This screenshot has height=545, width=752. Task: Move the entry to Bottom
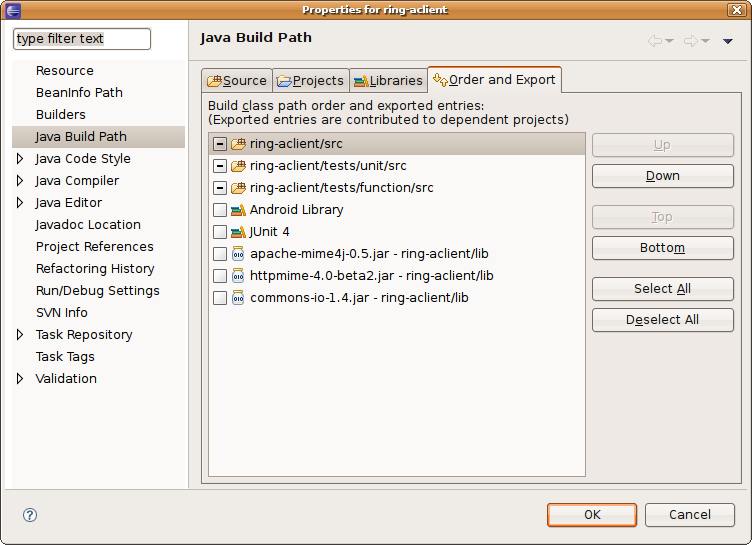click(x=662, y=248)
